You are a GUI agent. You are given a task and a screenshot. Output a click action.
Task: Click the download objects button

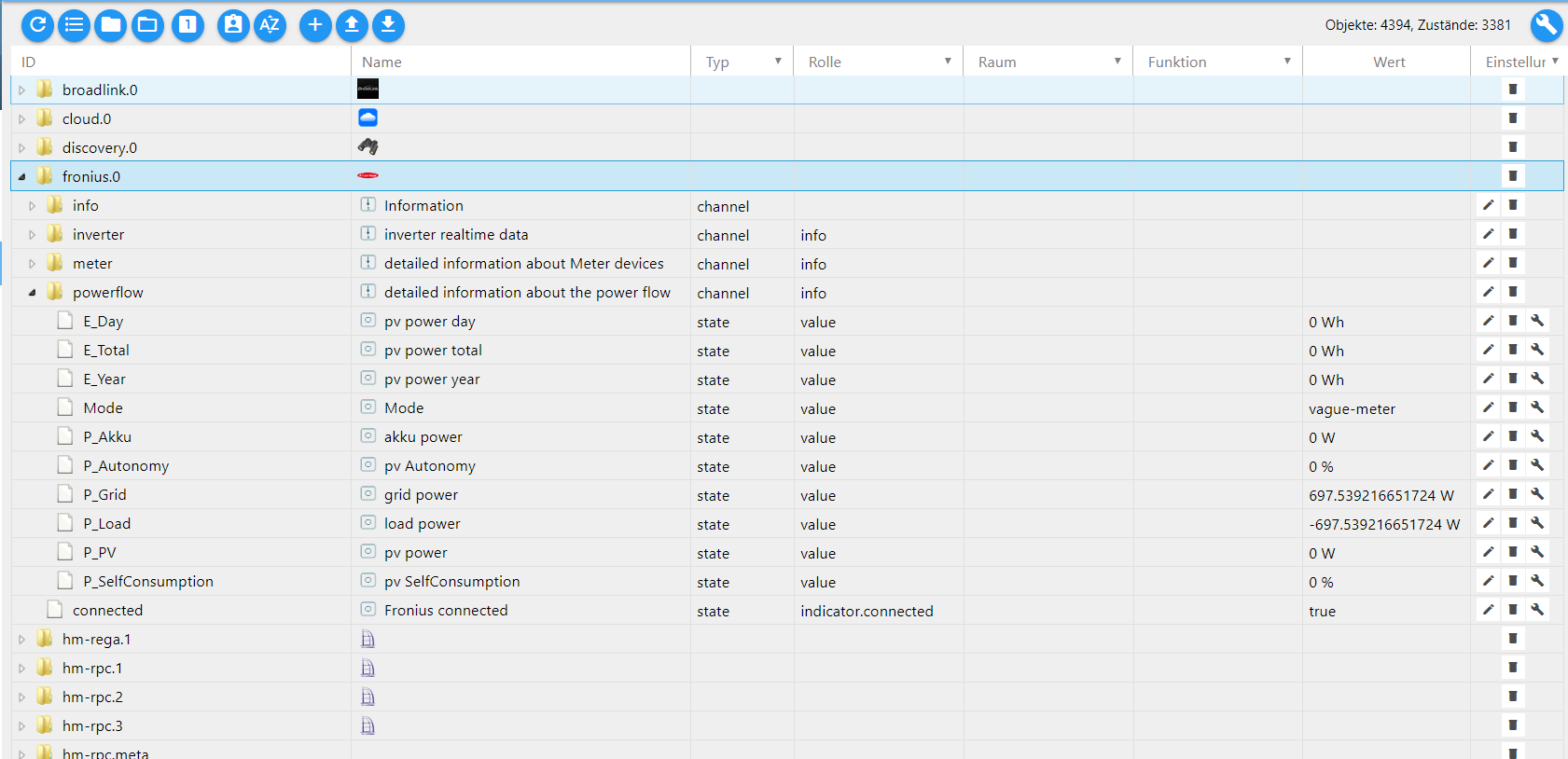point(388,25)
